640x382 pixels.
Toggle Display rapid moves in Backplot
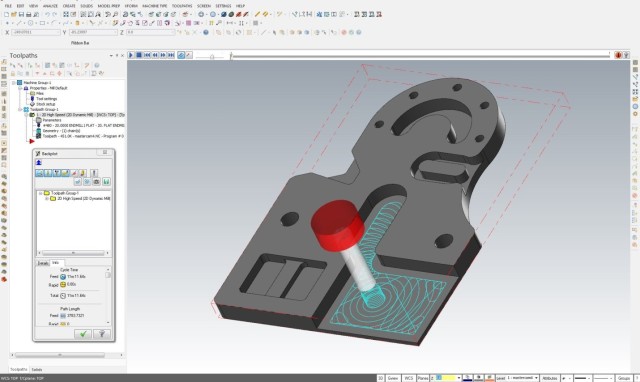click(65, 173)
